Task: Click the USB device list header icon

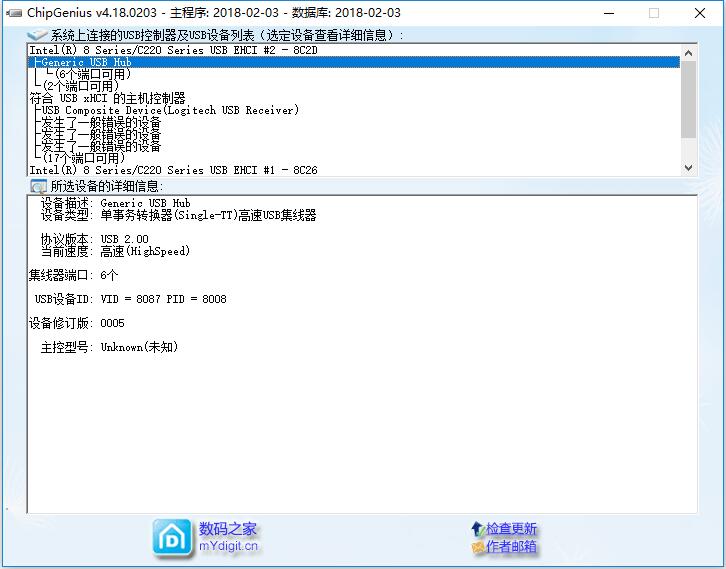Action: tap(37, 35)
